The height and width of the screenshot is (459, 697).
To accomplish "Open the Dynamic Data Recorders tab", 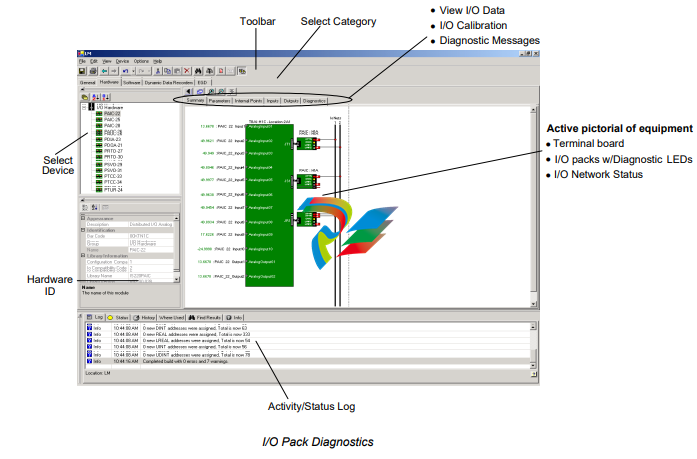I will pos(168,83).
